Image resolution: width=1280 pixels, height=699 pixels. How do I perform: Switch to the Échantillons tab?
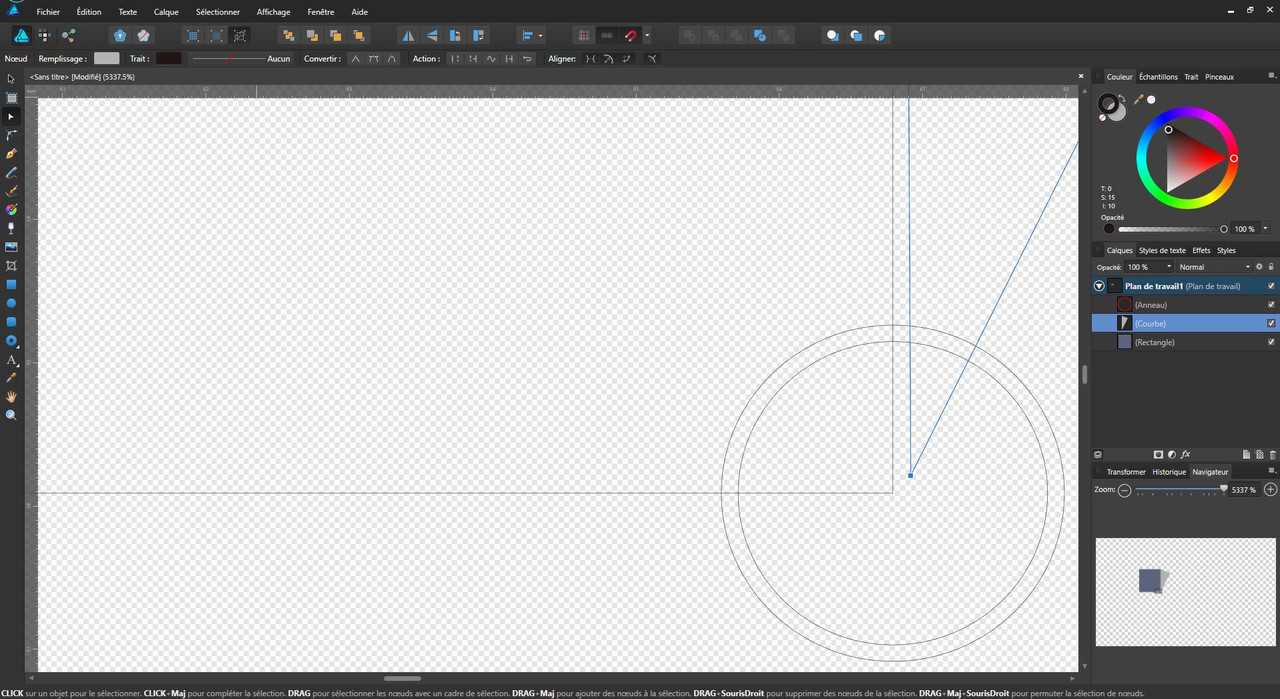(1158, 77)
